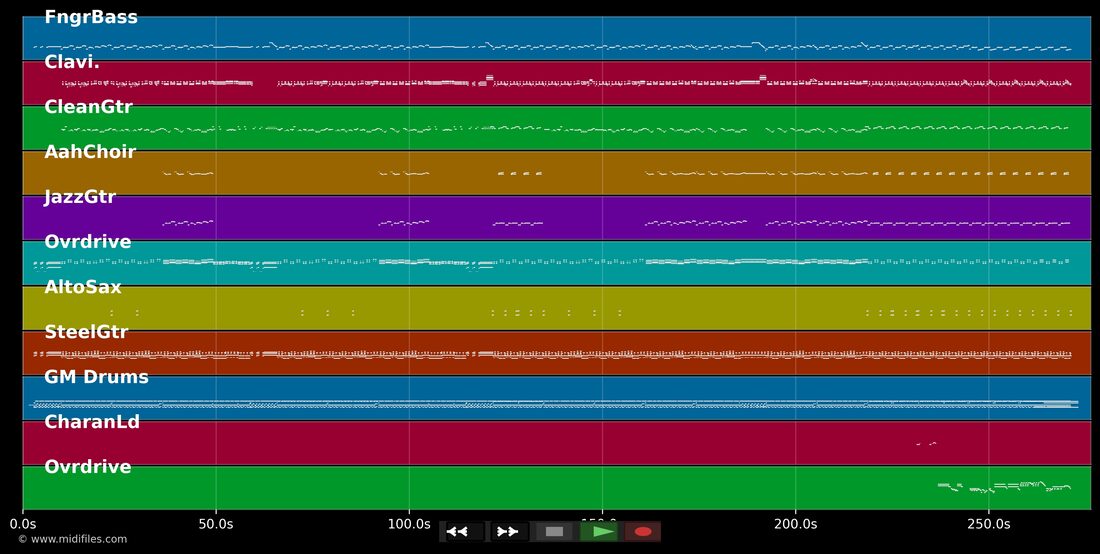Click the 250.0s time axis label
The image size is (1100, 554).
(x=988, y=524)
